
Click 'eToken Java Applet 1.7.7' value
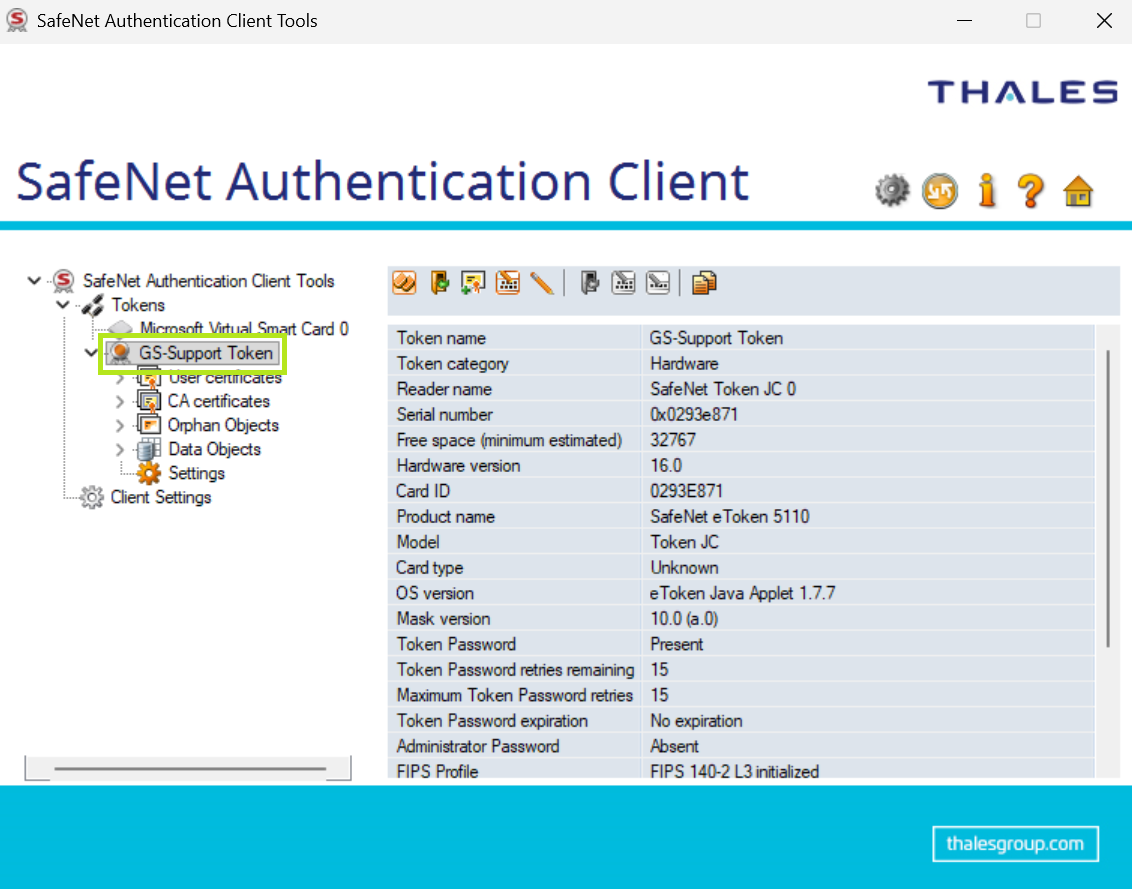pyautogui.click(x=742, y=593)
